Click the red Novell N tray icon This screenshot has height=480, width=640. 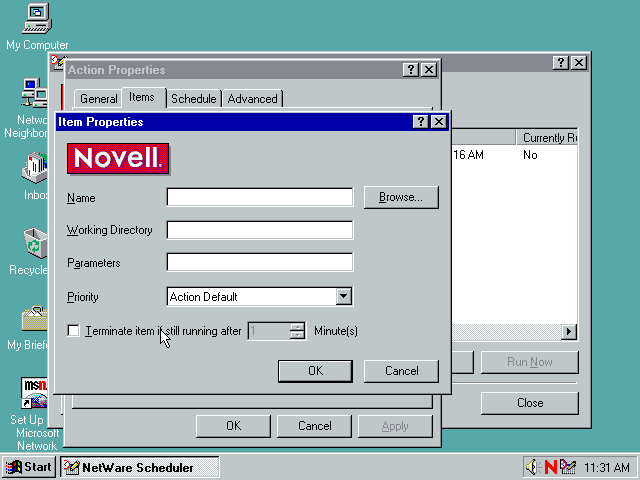click(x=551, y=467)
